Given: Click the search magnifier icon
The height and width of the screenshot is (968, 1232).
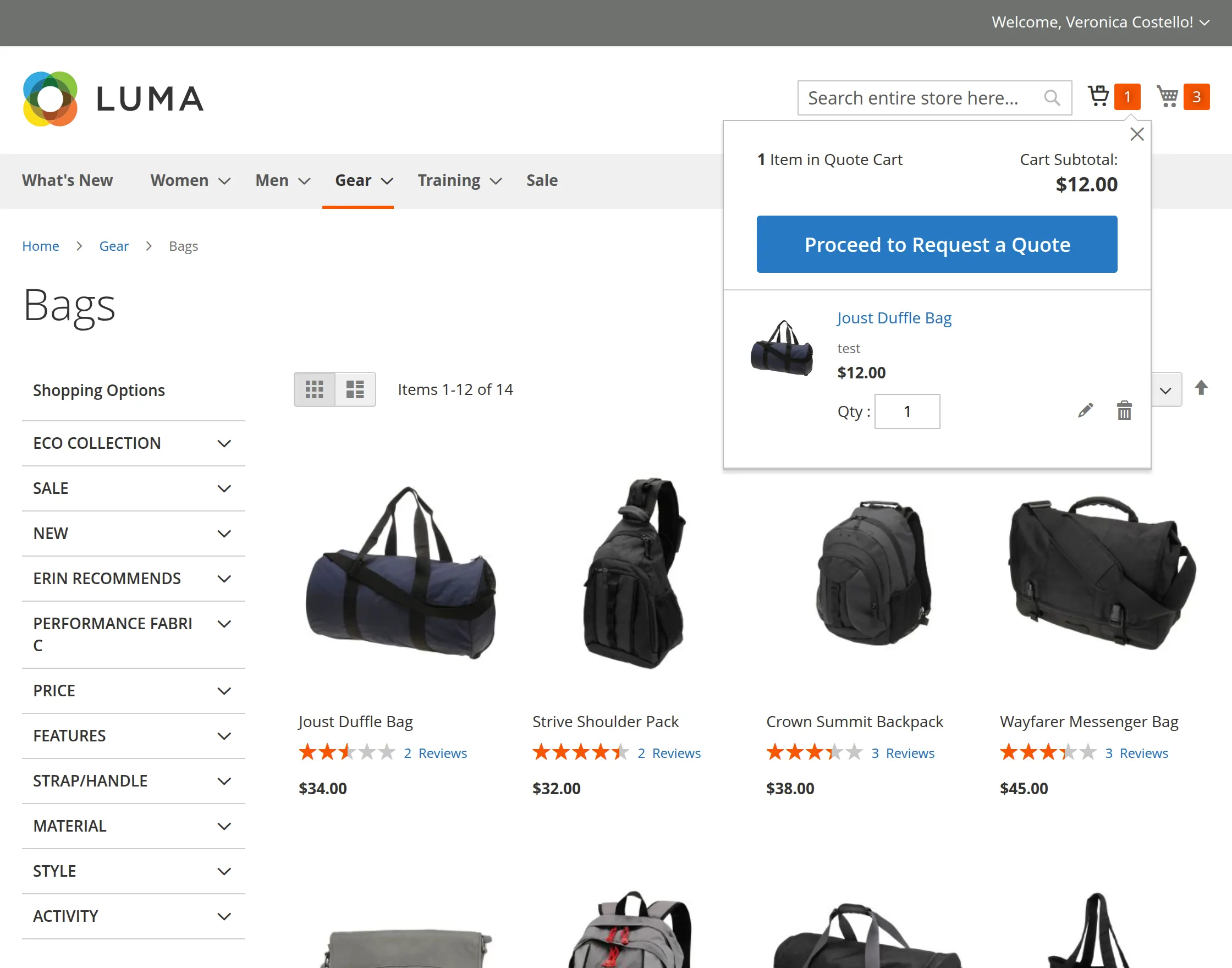Looking at the screenshot, I should point(1052,98).
